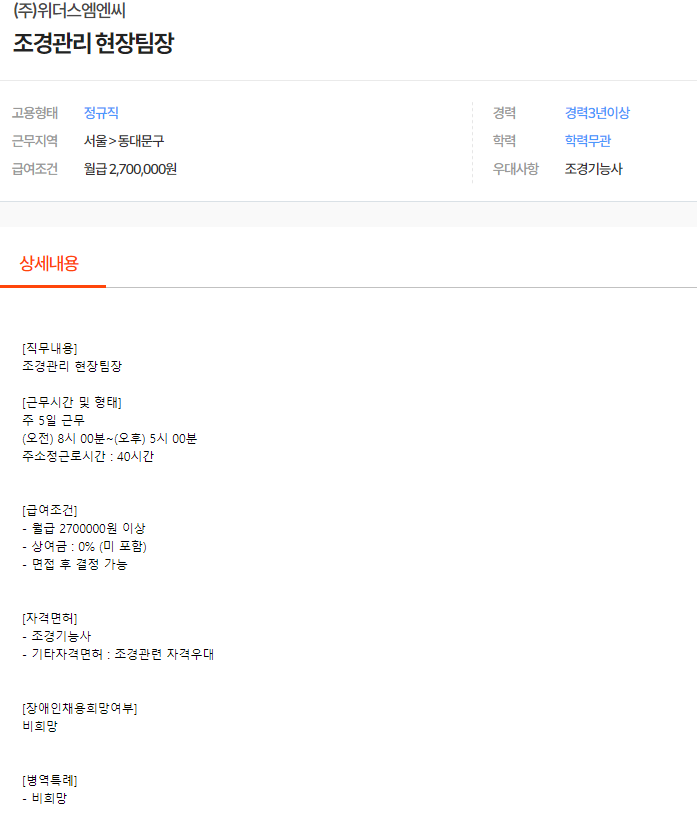This screenshot has height=816, width=697.
Task: Click the 고용형태 label
Action: click(35, 113)
